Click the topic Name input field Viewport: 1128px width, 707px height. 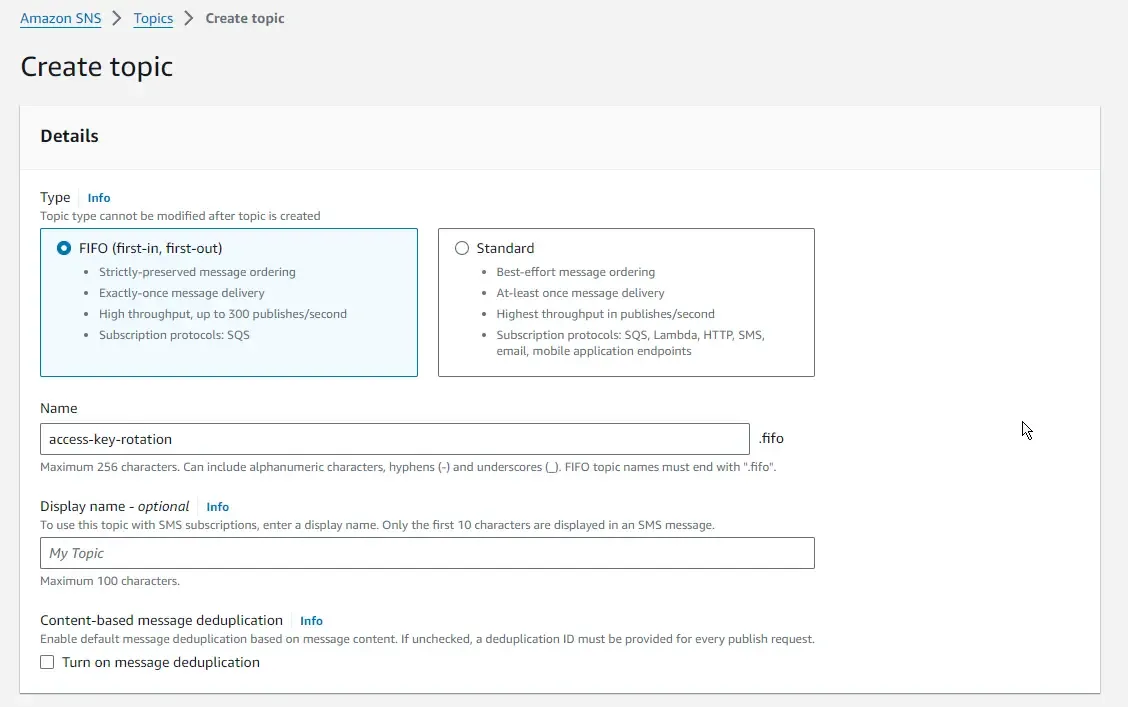394,439
